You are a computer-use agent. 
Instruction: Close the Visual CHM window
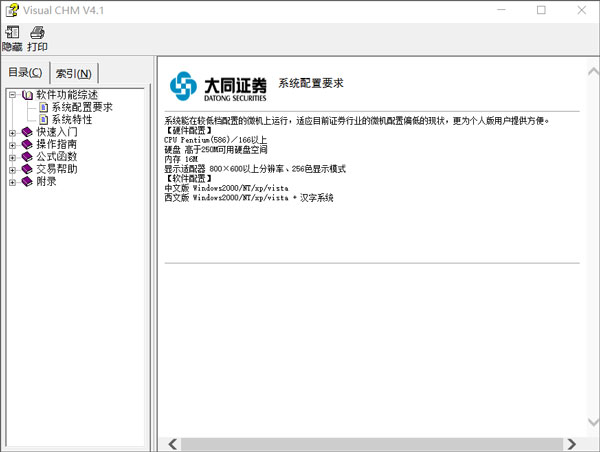pyautogui.click(x=581, y=10)
